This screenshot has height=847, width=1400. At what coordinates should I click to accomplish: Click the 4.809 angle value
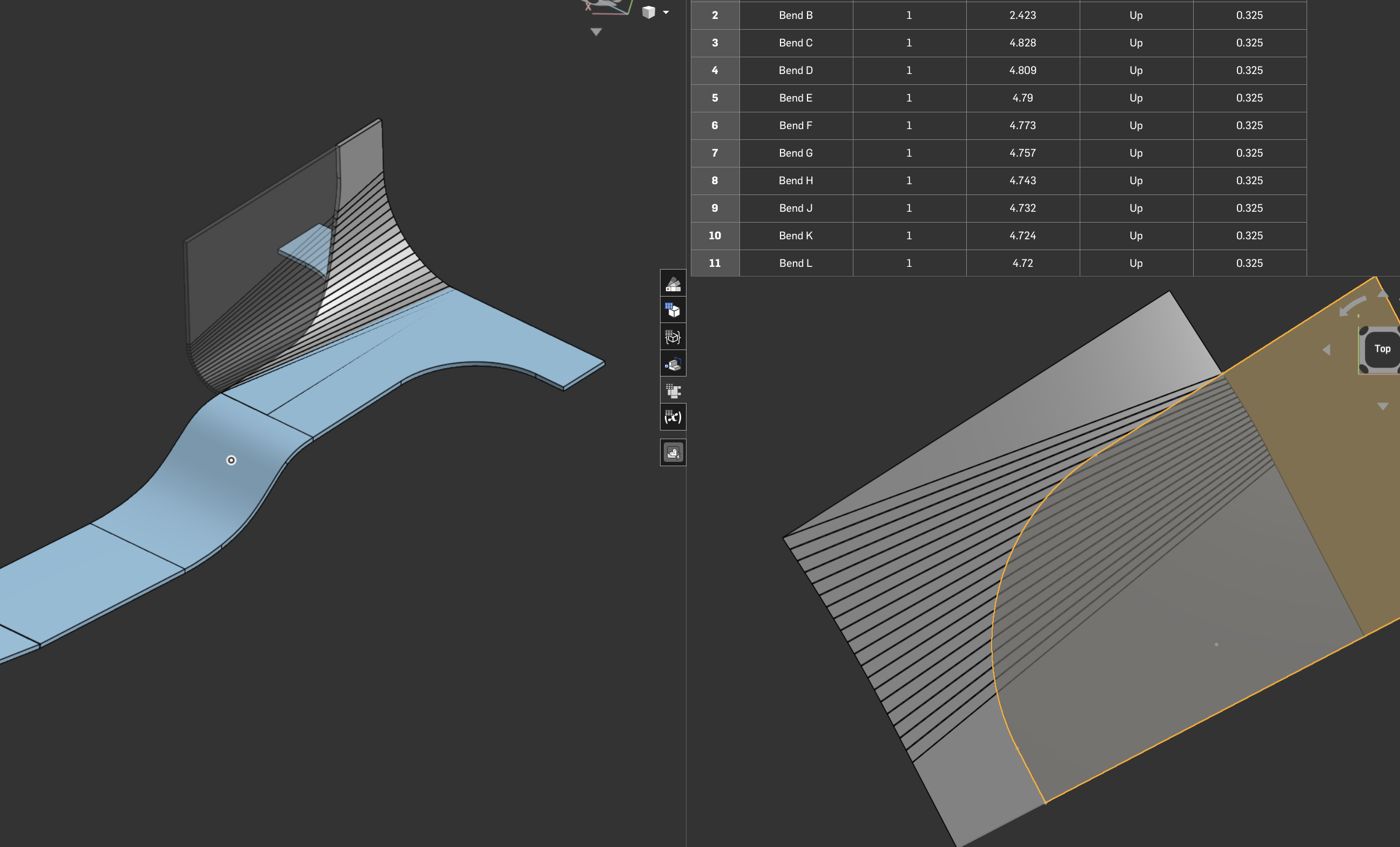(1023, 70)
